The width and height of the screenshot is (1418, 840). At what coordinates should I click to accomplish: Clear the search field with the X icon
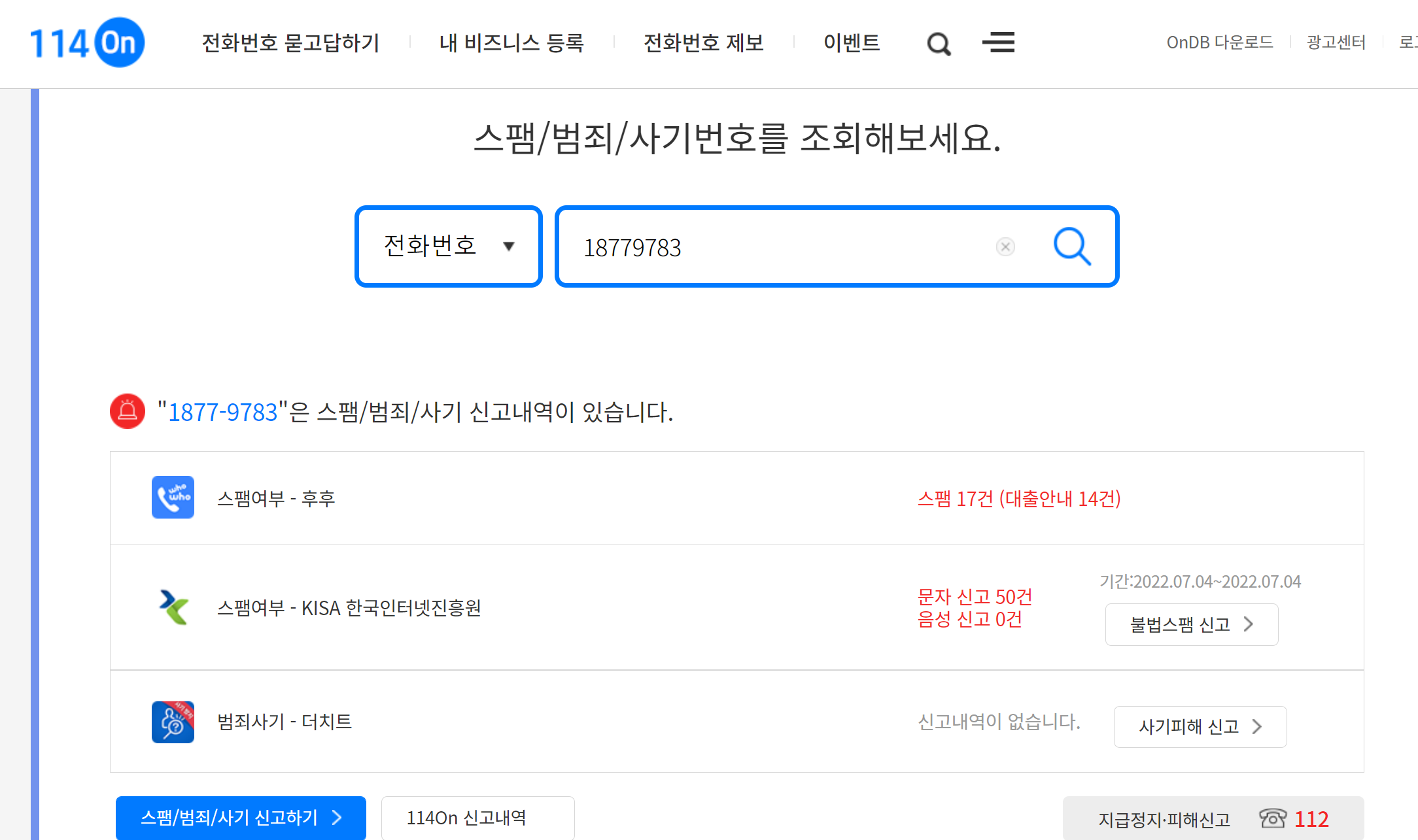[1005, 246]
